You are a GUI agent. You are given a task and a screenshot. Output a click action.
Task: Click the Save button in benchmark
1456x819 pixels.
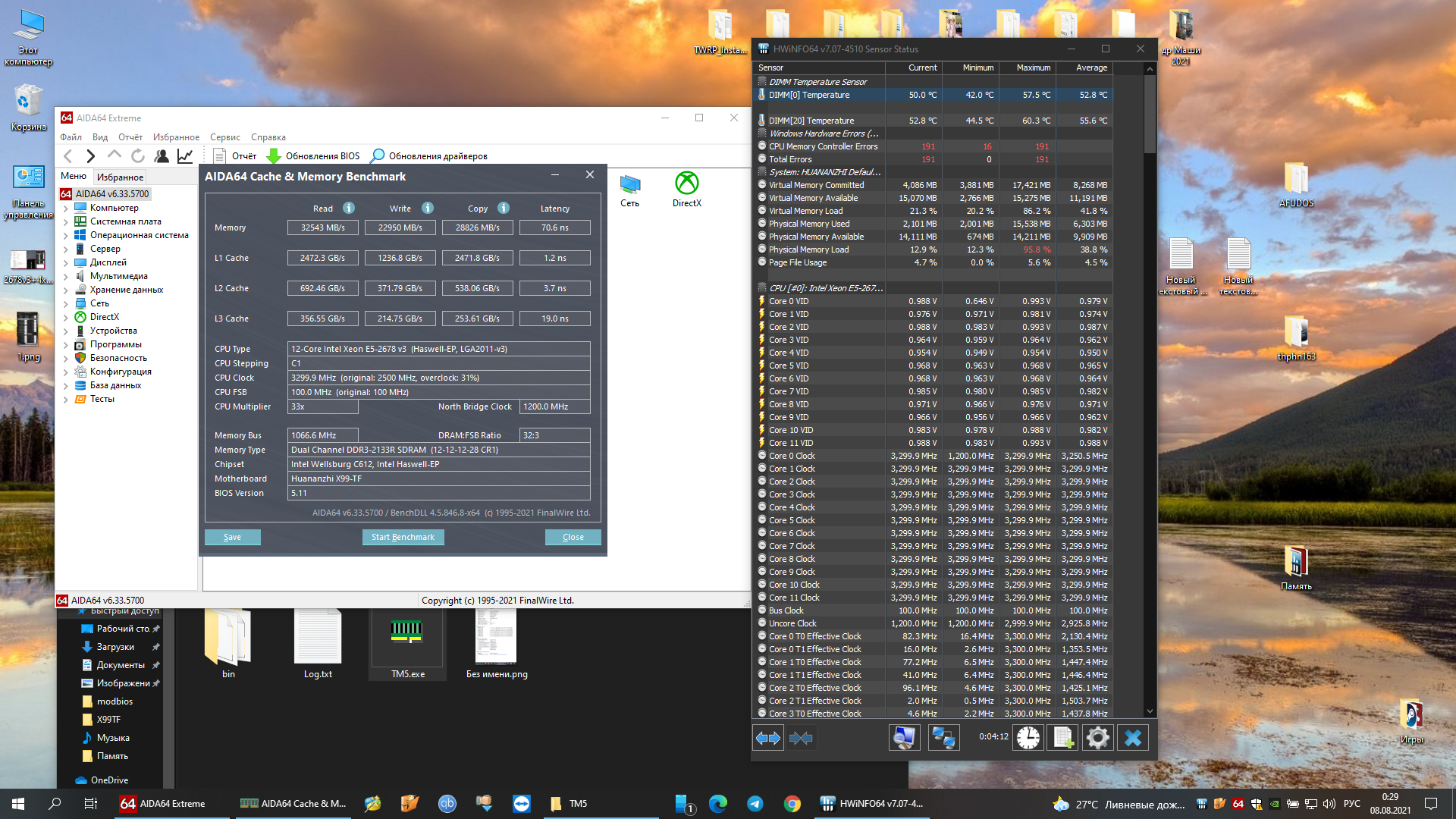point(232,537)
